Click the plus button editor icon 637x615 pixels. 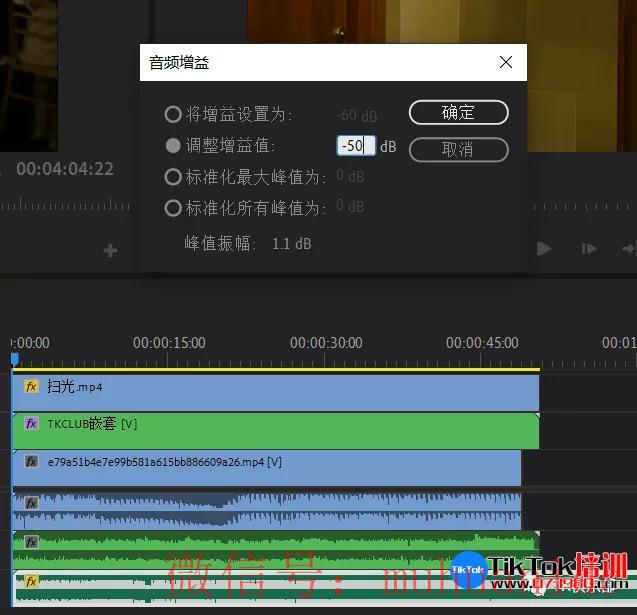[x=111, y=250]
